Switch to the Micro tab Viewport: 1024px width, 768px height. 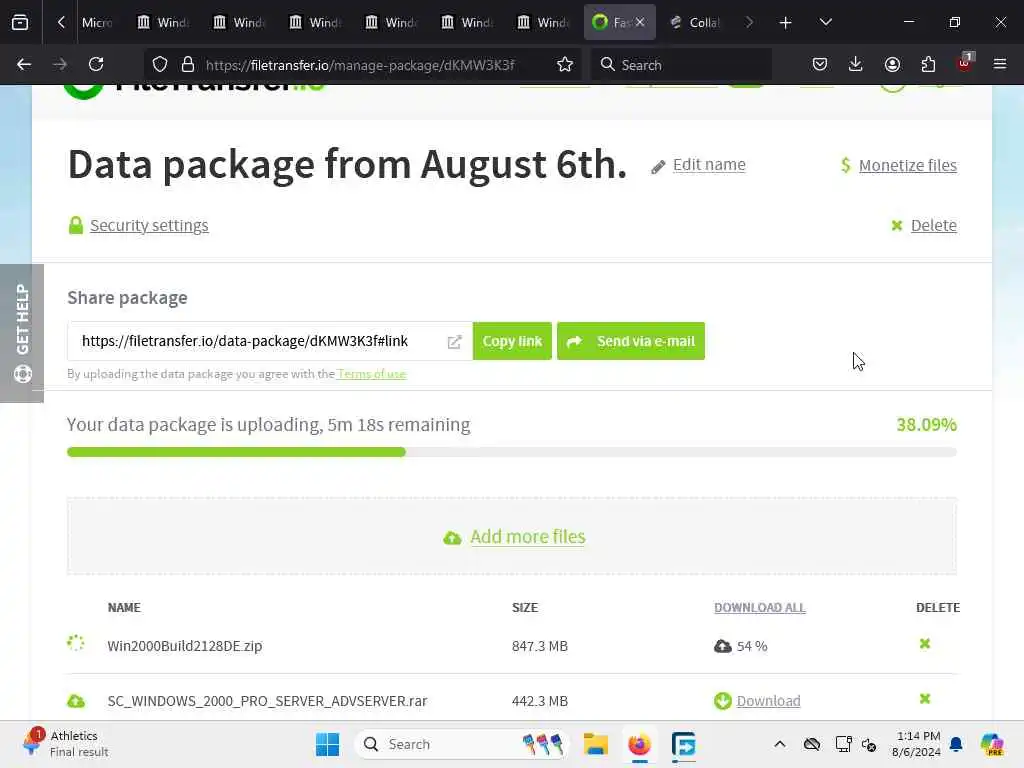coord(97,23)
